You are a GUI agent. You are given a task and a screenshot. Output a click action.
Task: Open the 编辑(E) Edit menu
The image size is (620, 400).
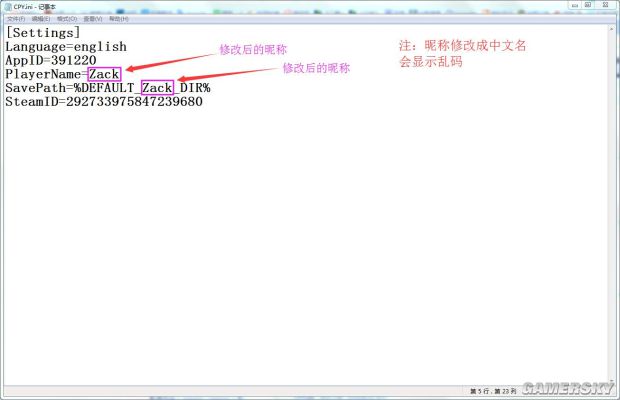click(x=41, y=18)
